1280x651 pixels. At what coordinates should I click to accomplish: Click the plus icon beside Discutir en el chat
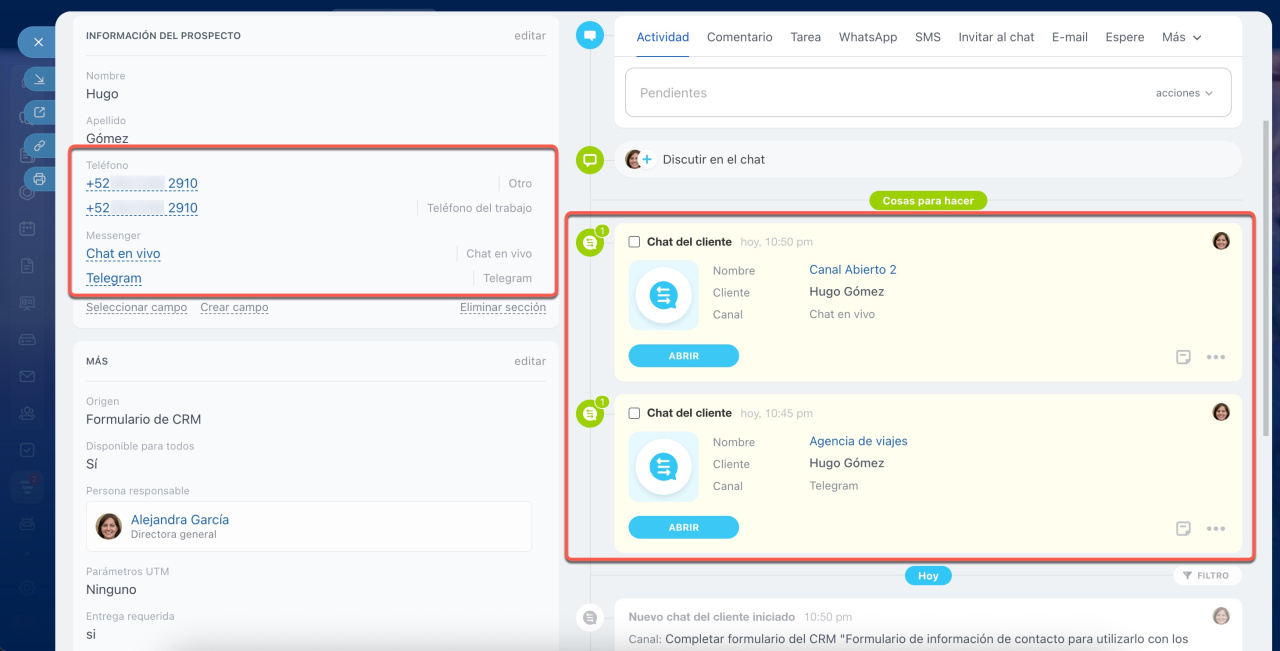point(646,160)
